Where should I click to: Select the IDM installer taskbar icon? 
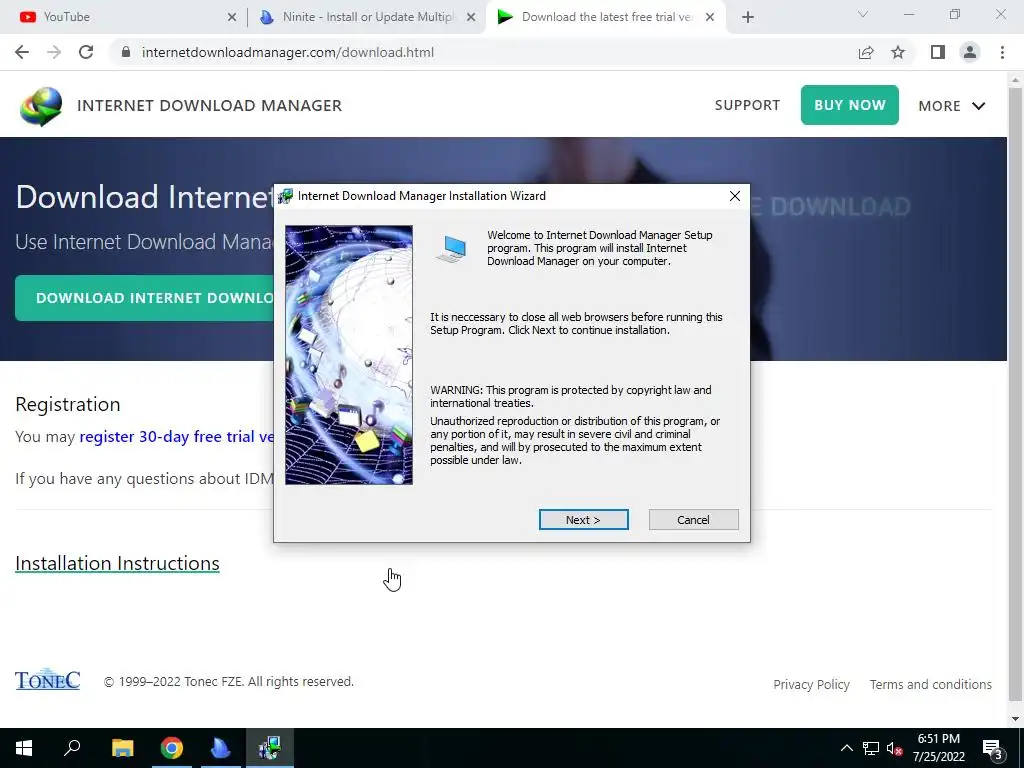pos(270,748)
